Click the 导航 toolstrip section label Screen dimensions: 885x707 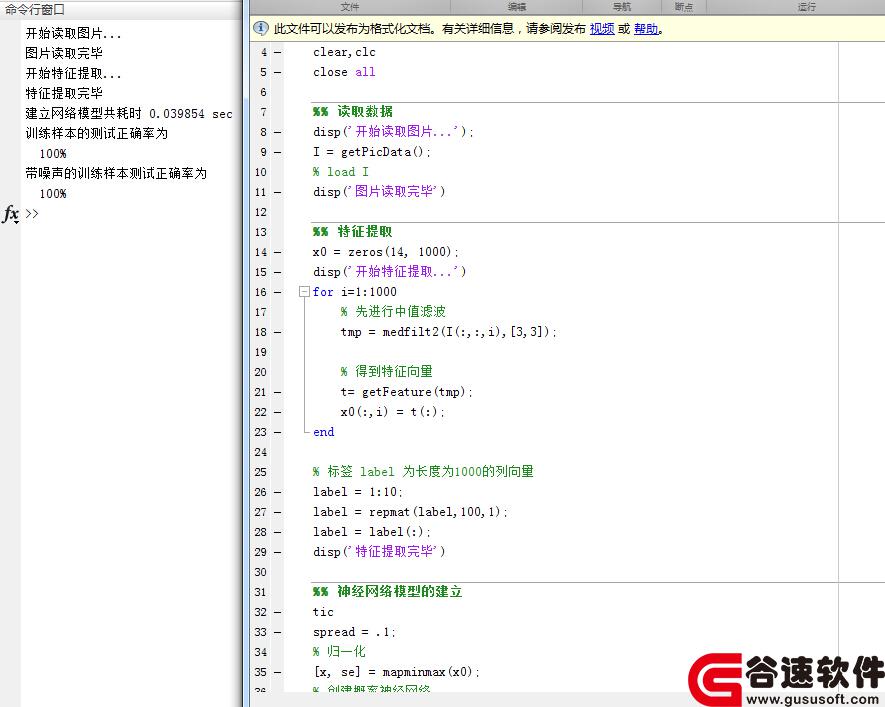621,7
